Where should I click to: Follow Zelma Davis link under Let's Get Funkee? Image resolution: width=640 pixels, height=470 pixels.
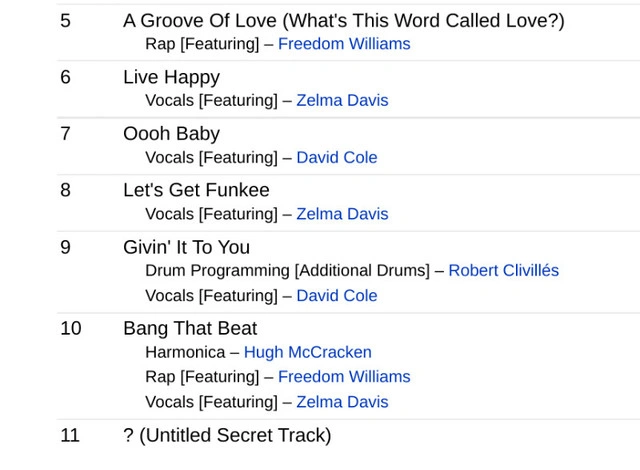tap(342, 214)
